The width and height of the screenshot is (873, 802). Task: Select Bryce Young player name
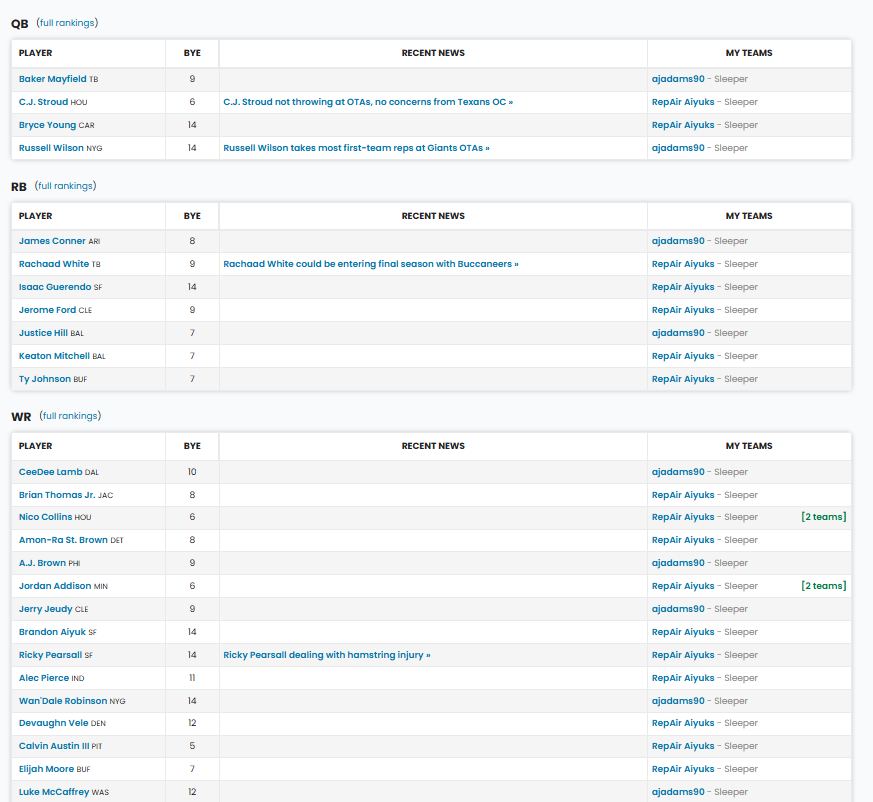click(47, 125)
